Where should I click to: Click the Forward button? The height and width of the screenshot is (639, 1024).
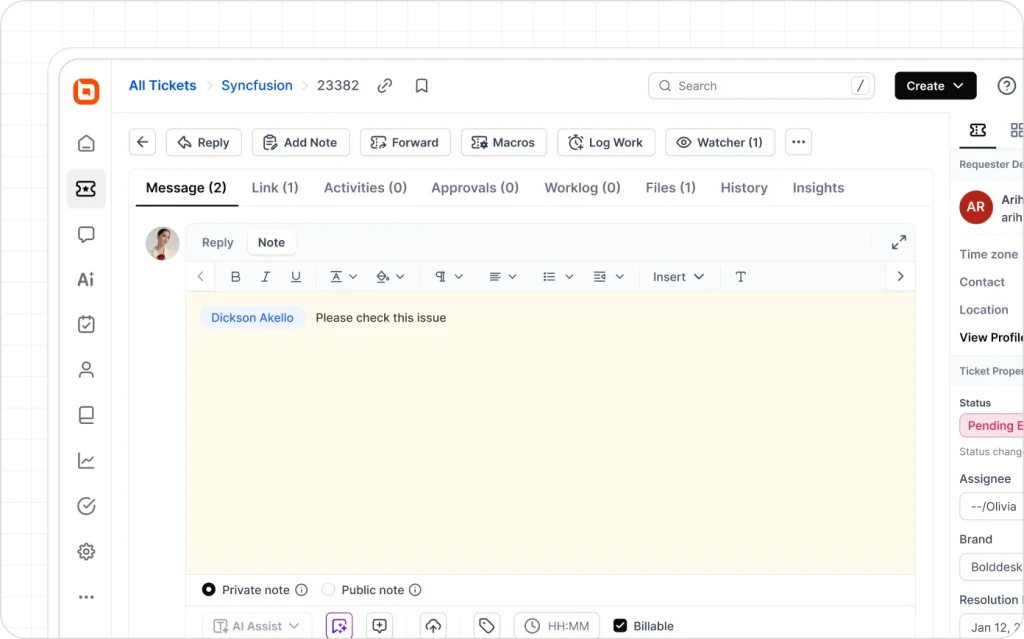point(405,142)
